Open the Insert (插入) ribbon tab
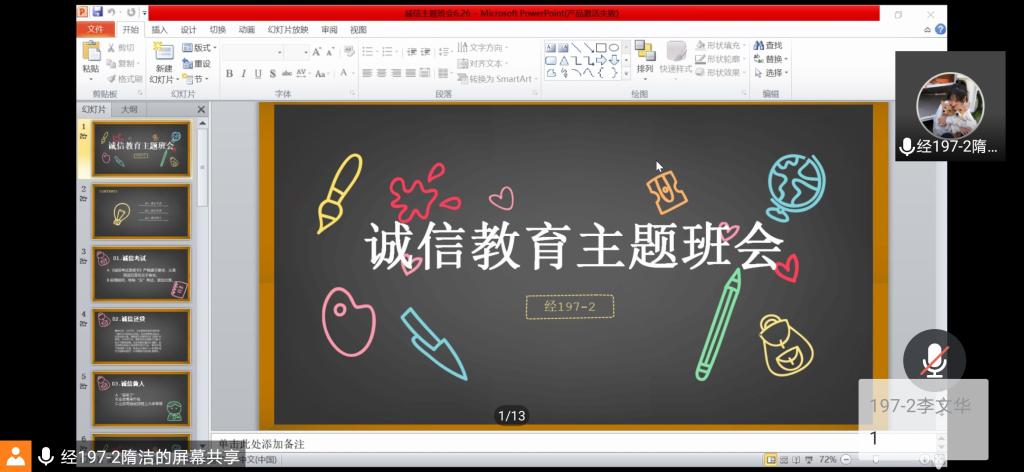The width and height of the screenshot is (1024, 472). click(x=160, y=30)
